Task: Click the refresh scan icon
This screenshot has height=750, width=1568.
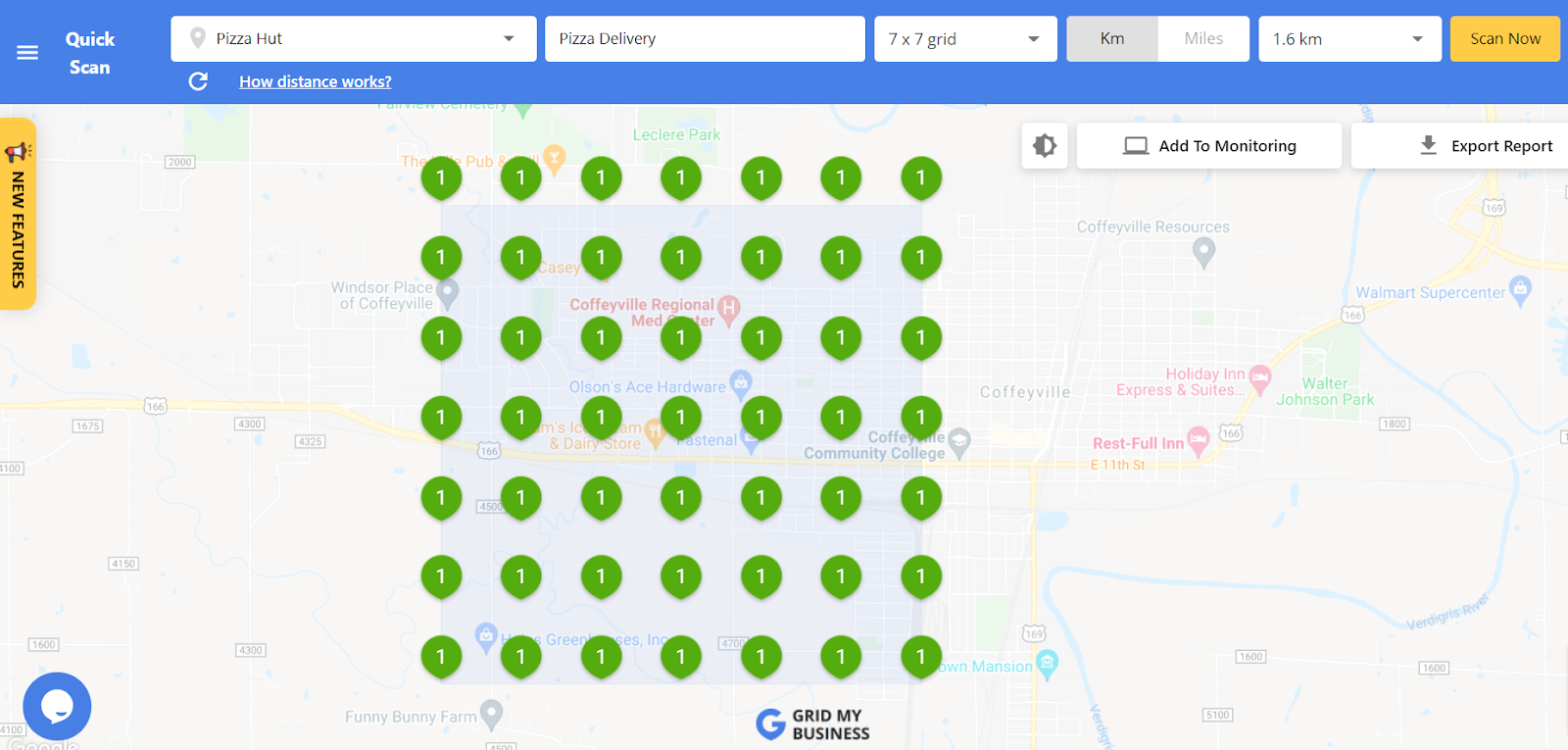Action: point(198,81)
